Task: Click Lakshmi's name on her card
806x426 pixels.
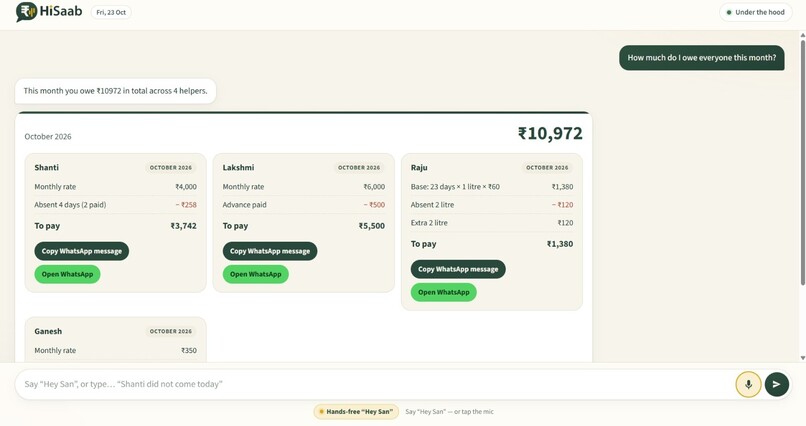Action: [238, 168]
